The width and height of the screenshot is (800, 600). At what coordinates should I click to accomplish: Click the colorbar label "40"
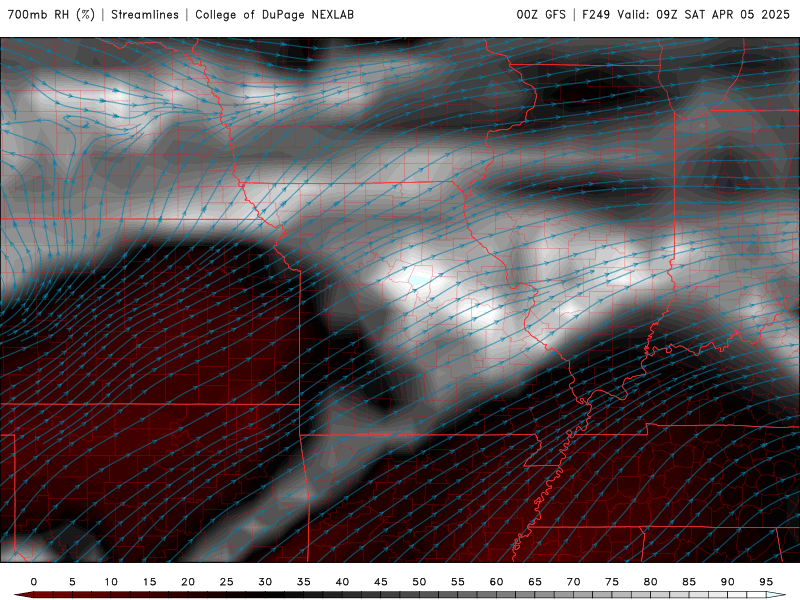coord(342,582)
